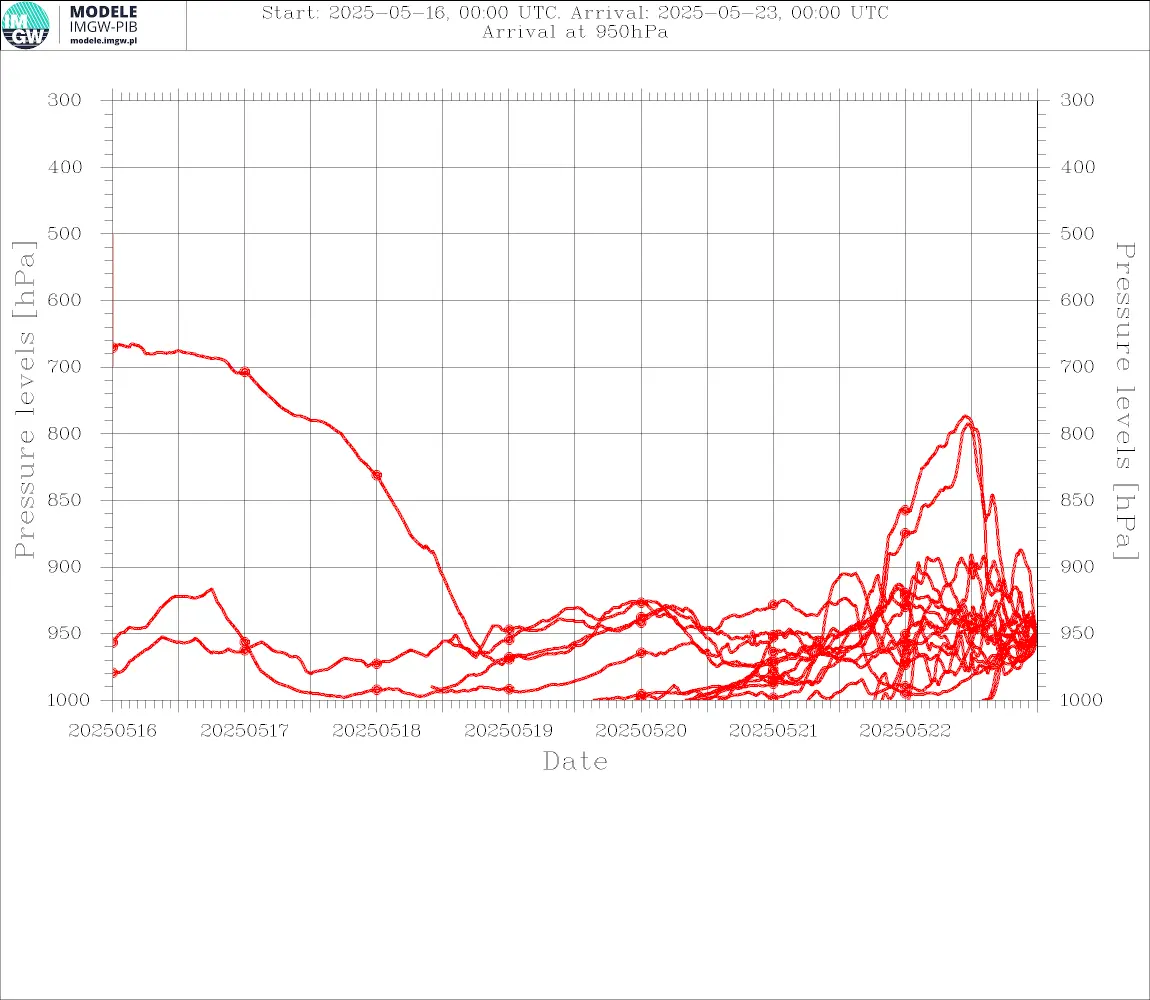Click the right axis 900 label
The image size is (1150, 1000).
tap(1077, 567)
